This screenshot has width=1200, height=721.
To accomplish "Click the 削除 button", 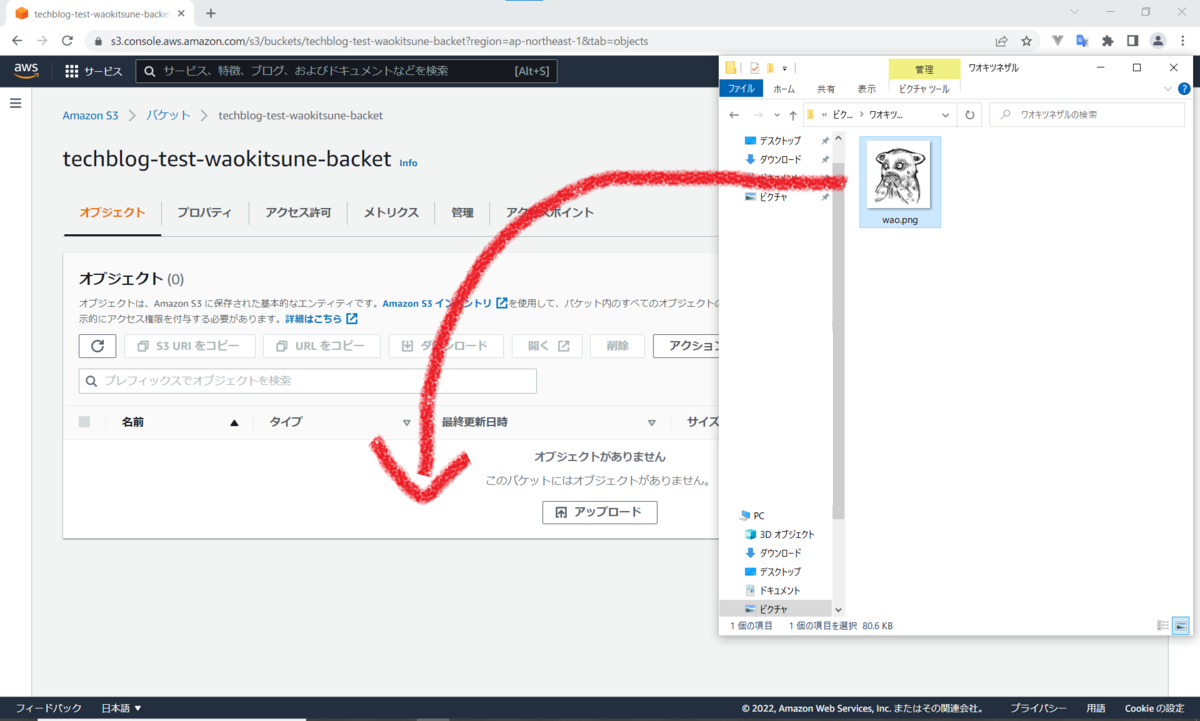I will coord(617,346).
